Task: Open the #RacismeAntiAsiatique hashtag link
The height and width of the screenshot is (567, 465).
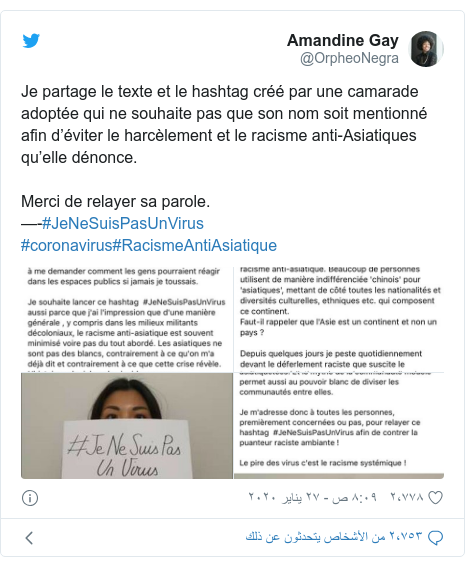Action: click(x=195, y=246)
